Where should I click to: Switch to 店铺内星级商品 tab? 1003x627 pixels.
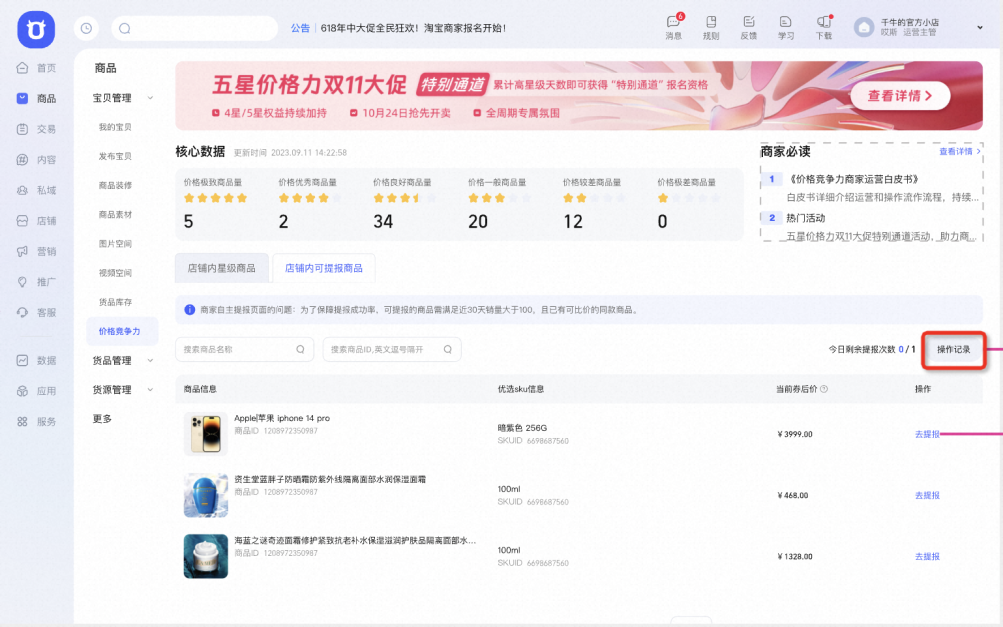221,268
